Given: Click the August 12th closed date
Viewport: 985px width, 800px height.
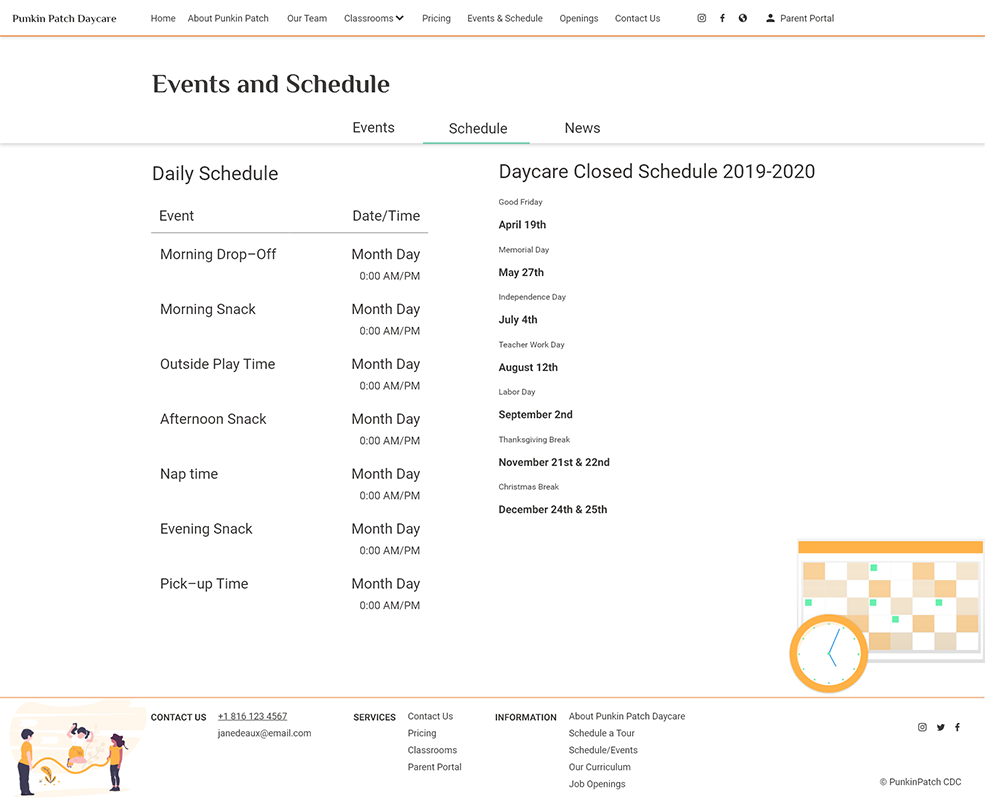Looking at the screenshot, I should 528,367.
